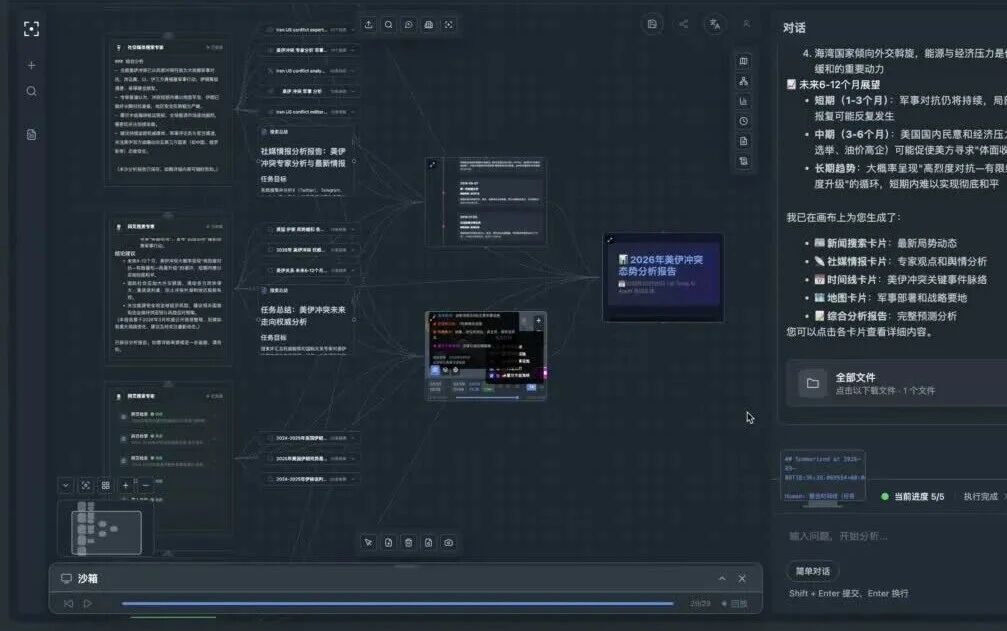This screenshot has width=1007, height=631.
Task: Click the fit-view icon above the minimap
Action: pos(85,485)
